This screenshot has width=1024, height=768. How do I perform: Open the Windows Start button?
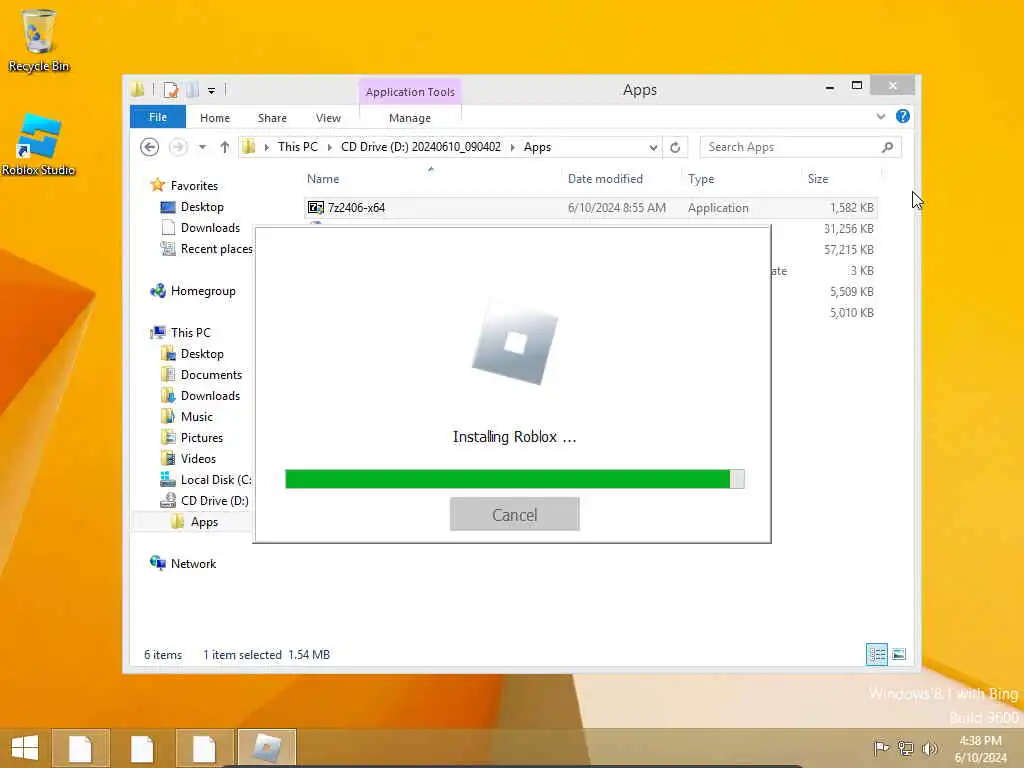[25, 747]
